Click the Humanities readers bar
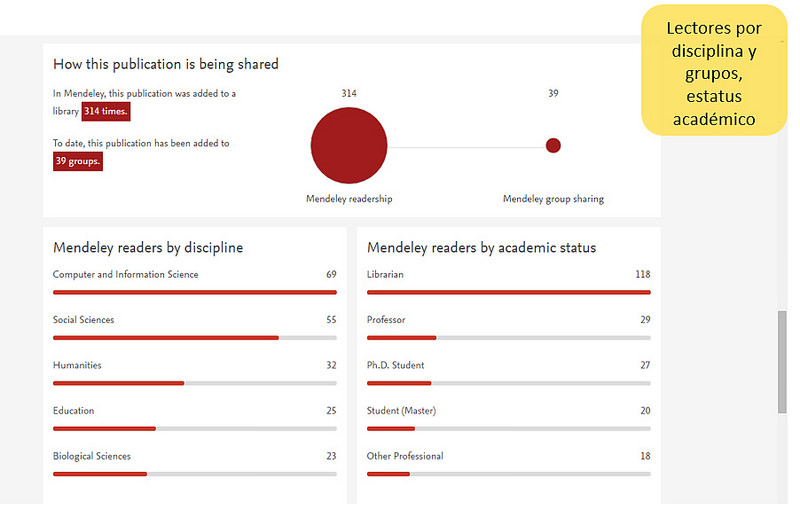 coord(194,383)
